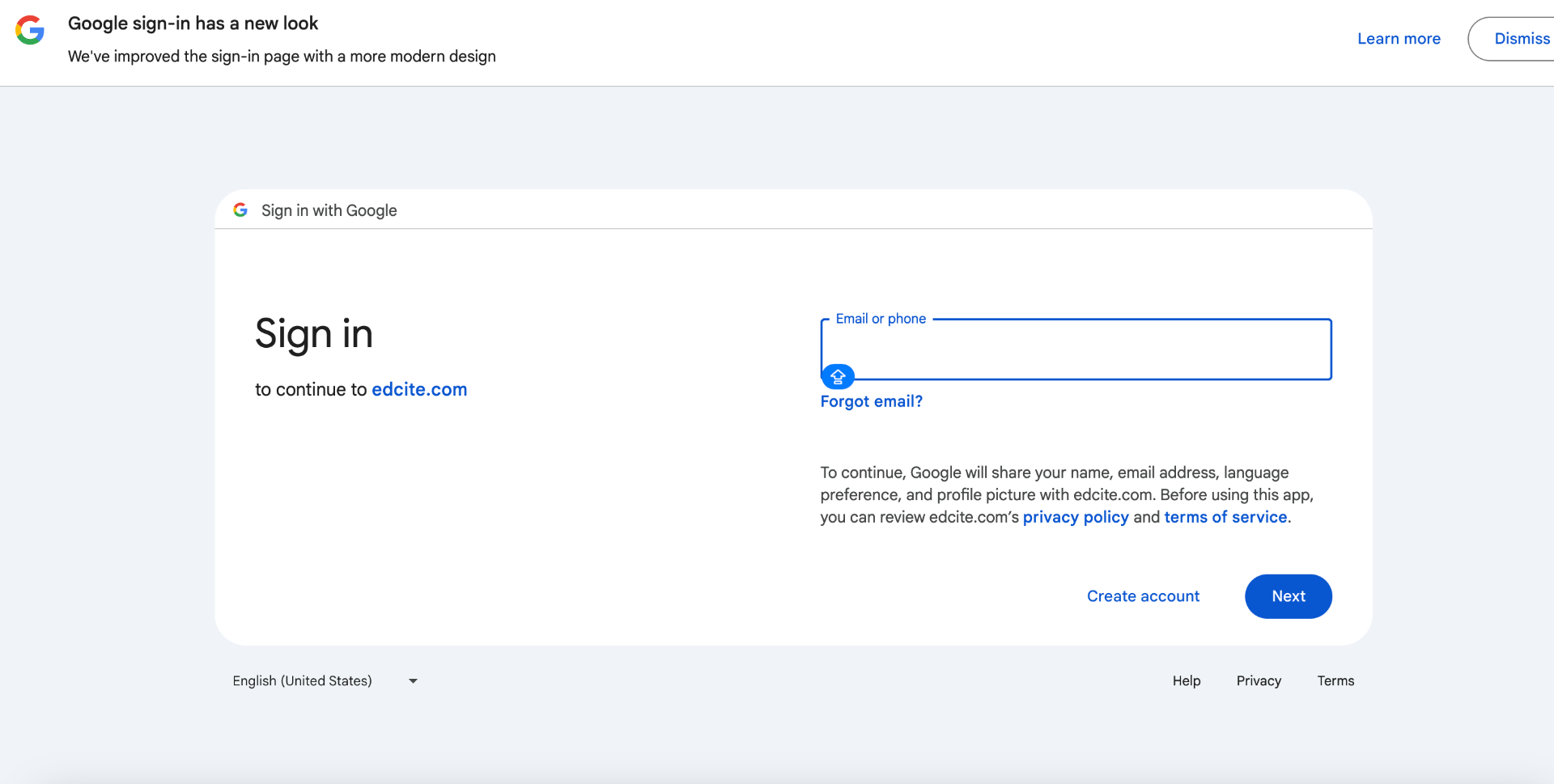Open the Privacy footer link
This screenshot has height=784, width=1554.
1258,680
